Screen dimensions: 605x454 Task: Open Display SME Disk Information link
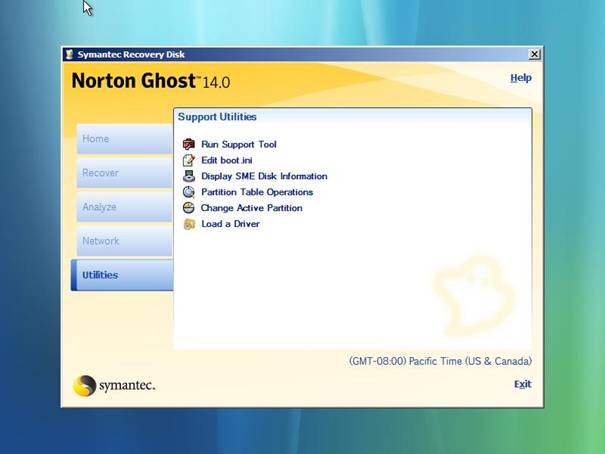[x=264, y=176]
